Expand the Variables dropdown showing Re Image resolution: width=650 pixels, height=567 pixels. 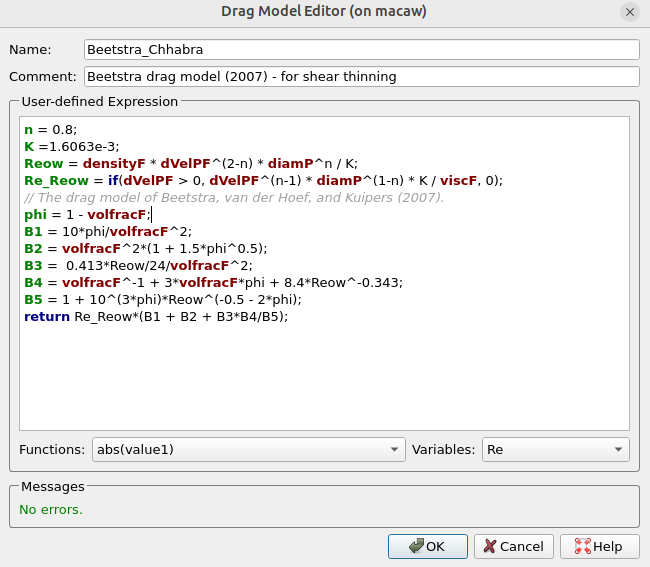tap(555, 450)
